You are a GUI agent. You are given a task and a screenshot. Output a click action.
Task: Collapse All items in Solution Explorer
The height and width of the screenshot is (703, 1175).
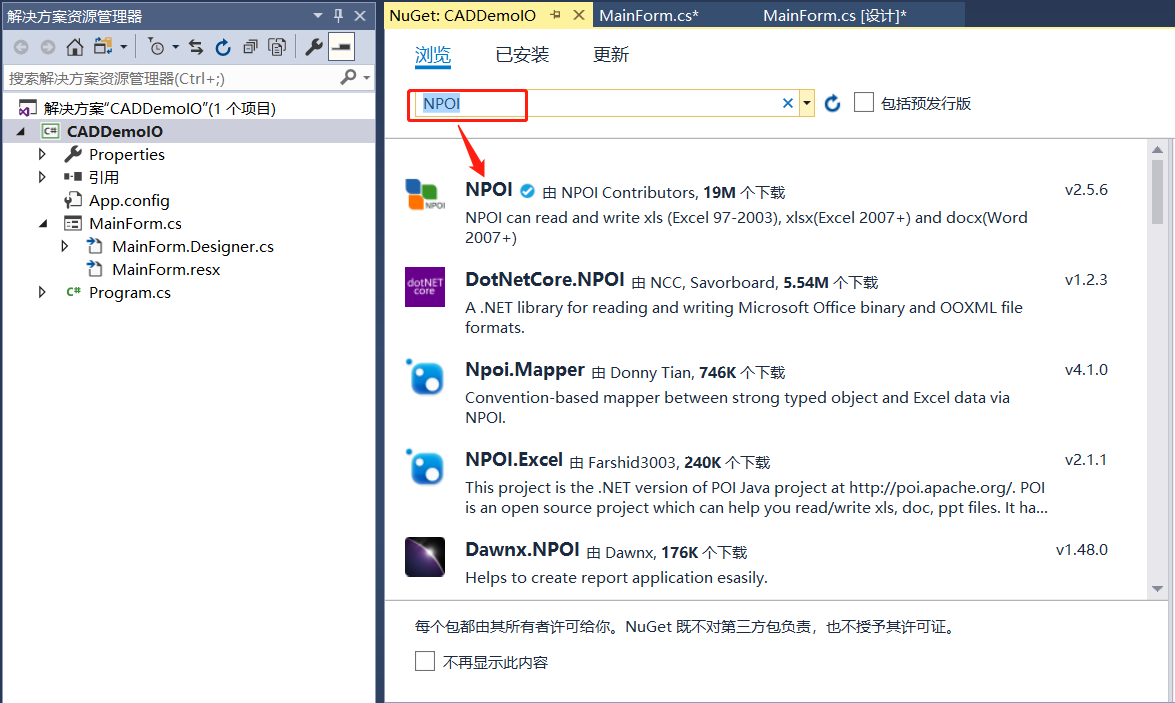(x=250, y=47)
